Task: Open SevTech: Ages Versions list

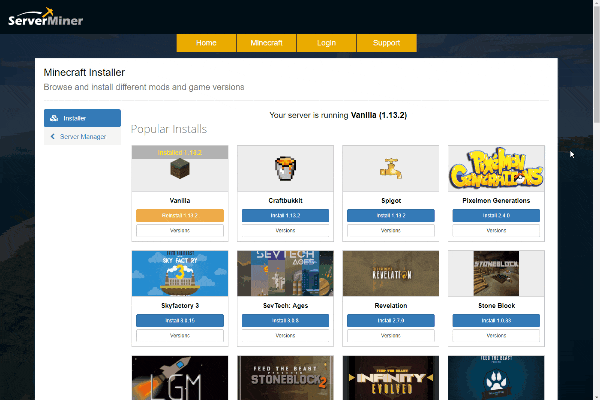Action: 285,336
